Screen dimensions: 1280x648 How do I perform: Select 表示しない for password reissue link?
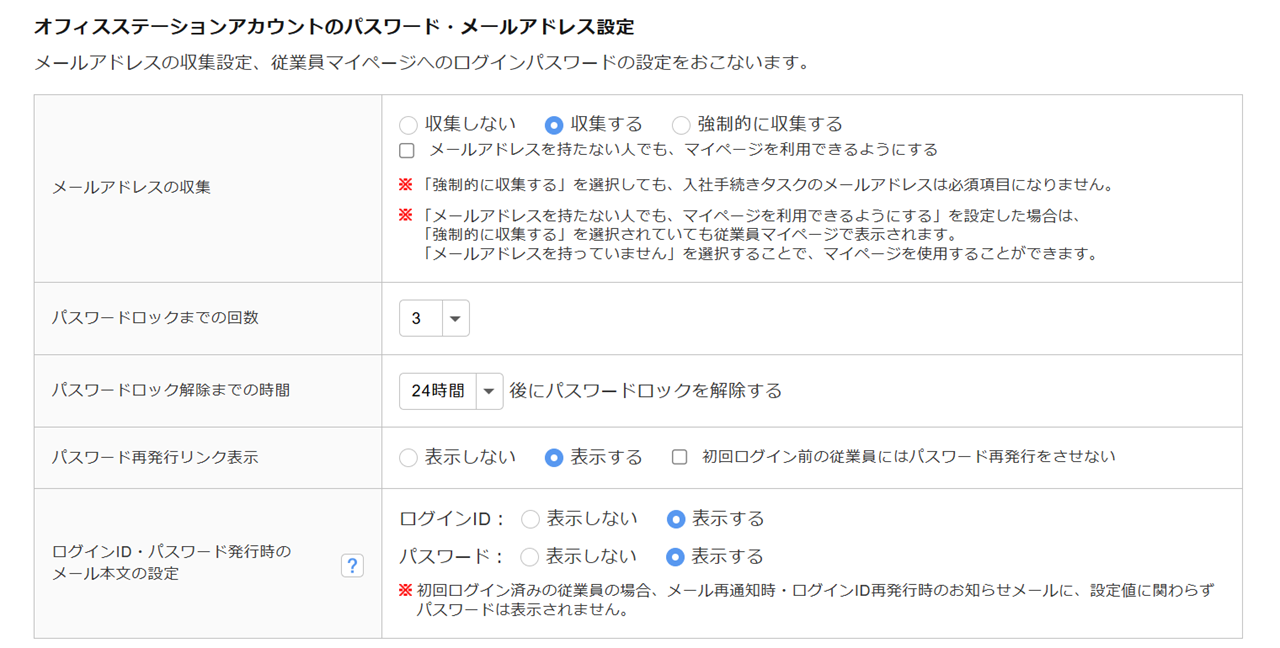click(408, 458)
